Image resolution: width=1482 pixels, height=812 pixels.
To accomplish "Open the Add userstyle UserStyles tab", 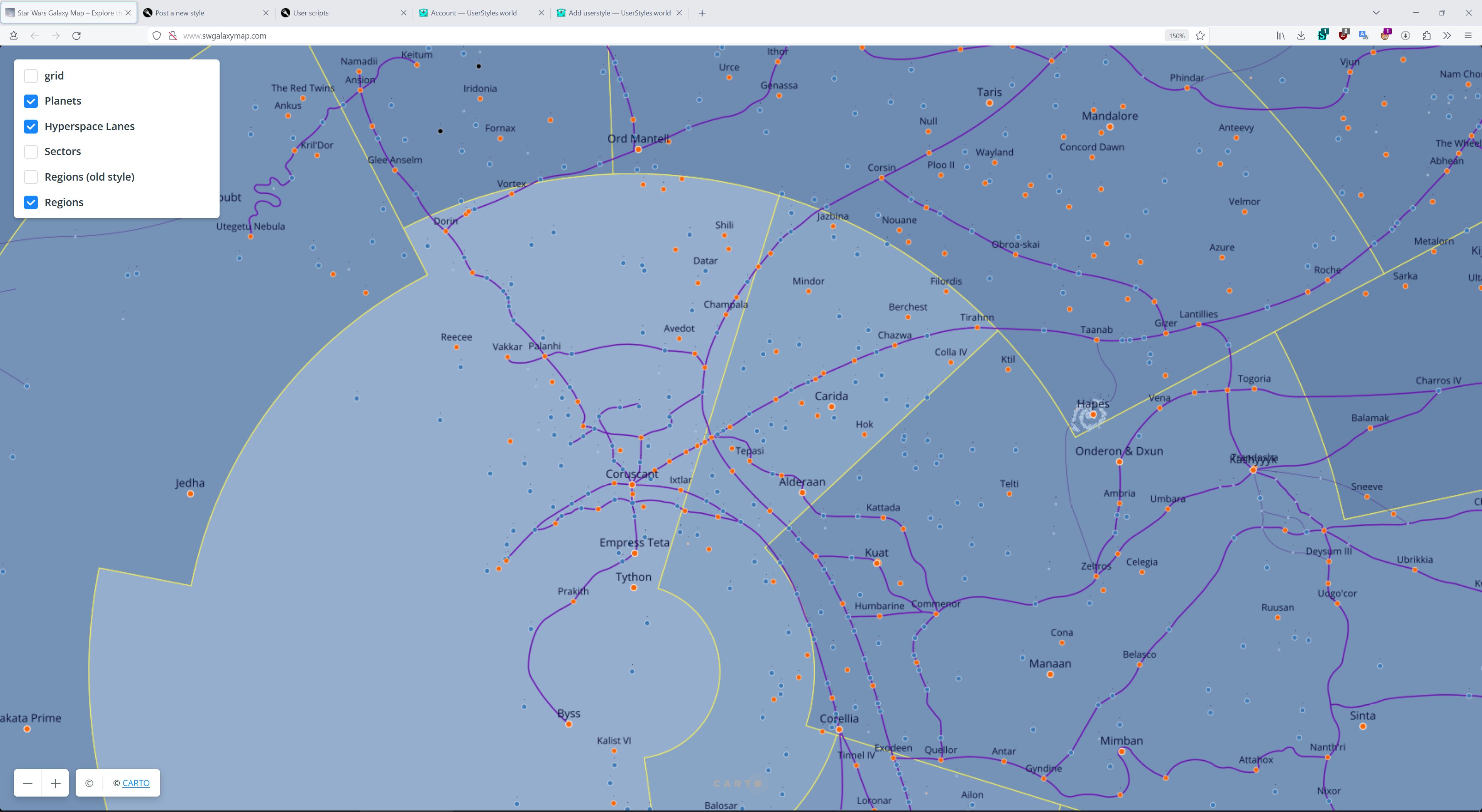I will pyautogui.click(x=619, y=12).
